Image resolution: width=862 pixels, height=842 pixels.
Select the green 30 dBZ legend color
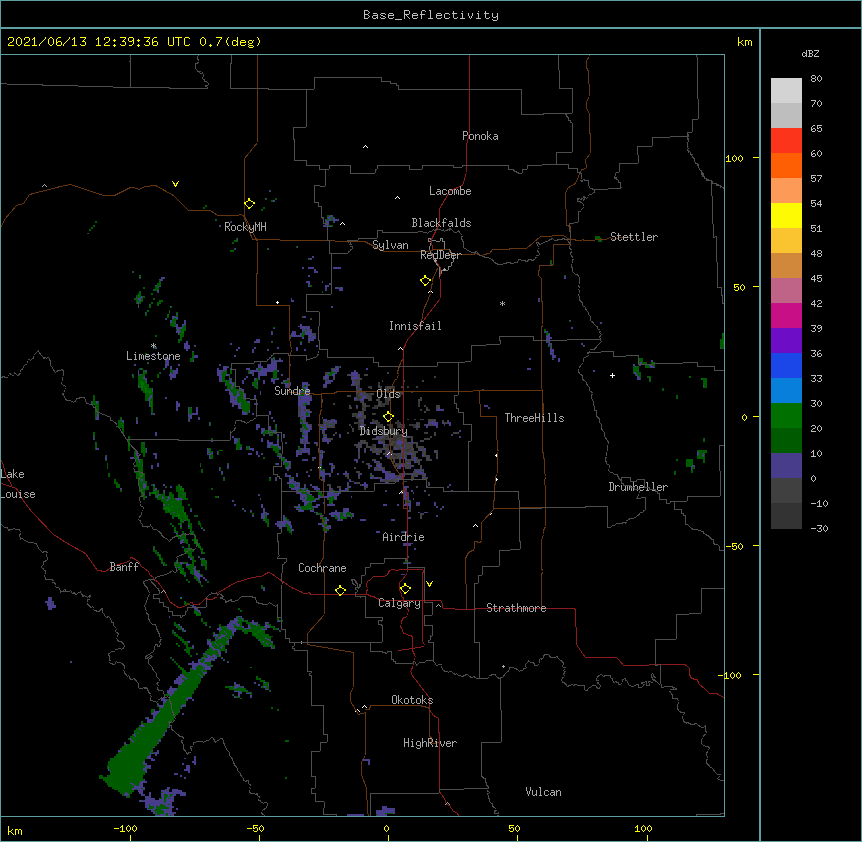click(x=786, y=416)
